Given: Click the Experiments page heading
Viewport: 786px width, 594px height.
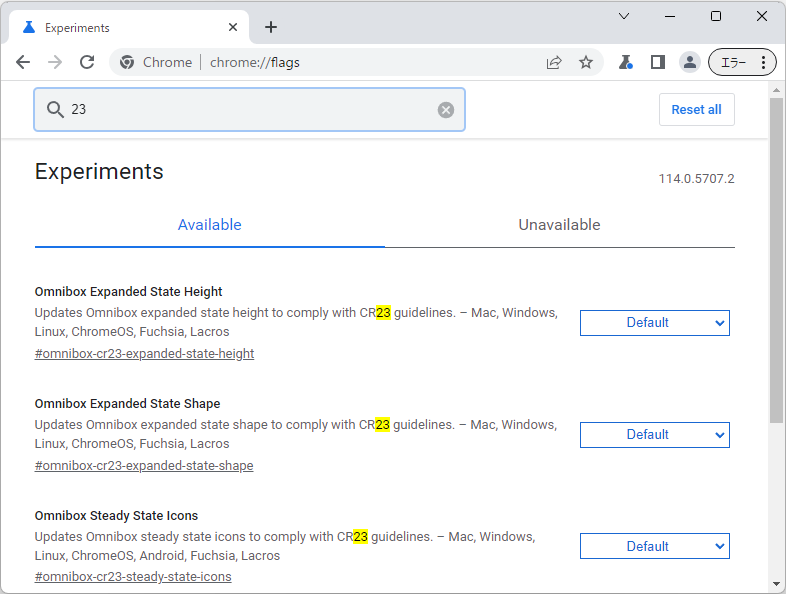Looking at the screenshot, I should (99, 171).
